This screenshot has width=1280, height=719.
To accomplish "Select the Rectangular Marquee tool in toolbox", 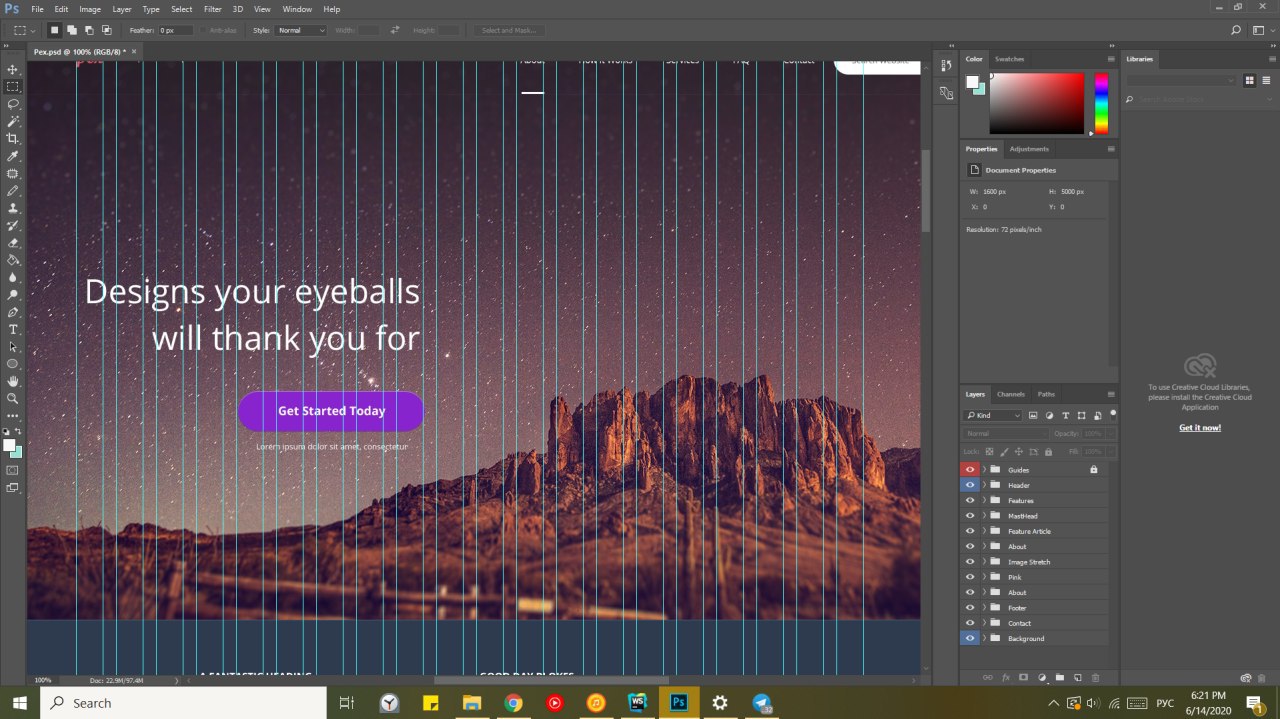I will pyautogui.click(x=13, y=87).
